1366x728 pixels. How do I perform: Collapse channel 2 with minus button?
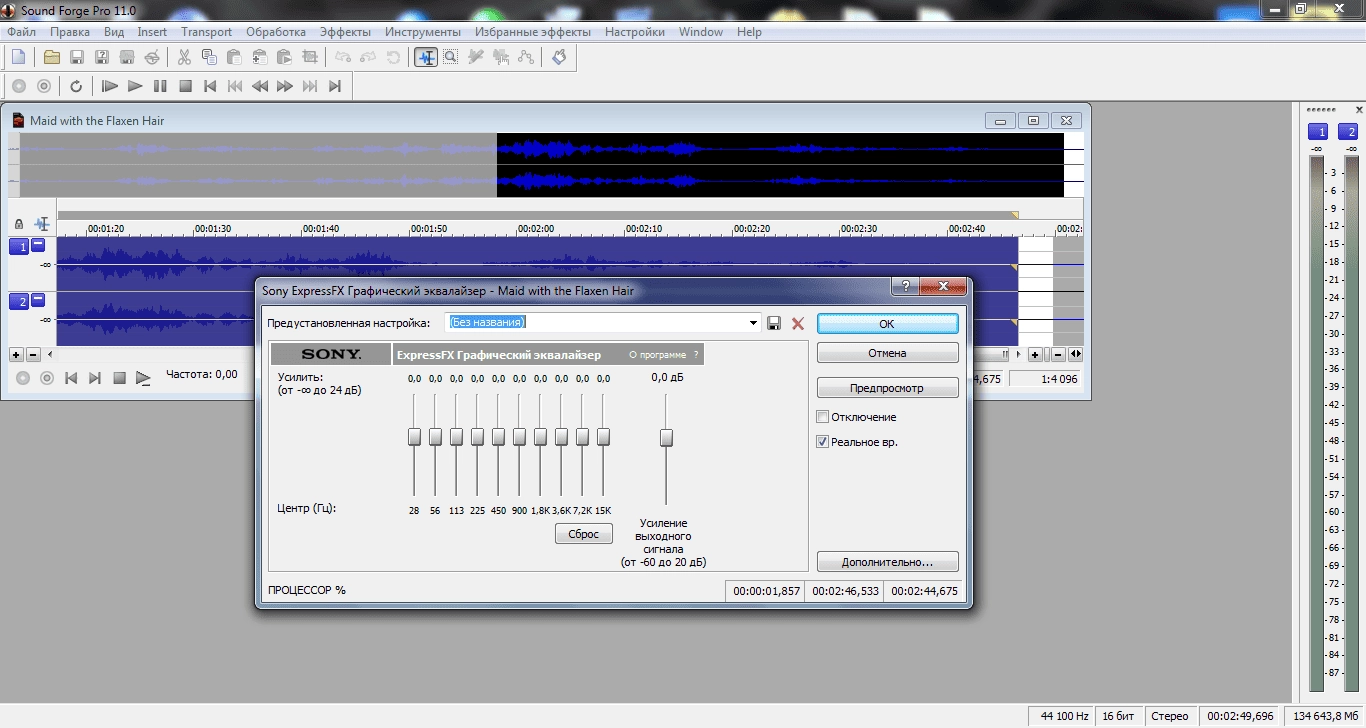pos(39,300)
